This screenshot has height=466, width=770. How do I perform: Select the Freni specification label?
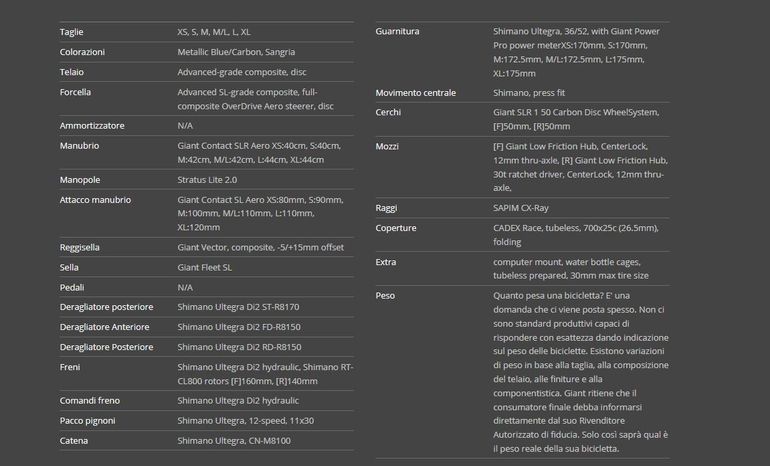70,367
